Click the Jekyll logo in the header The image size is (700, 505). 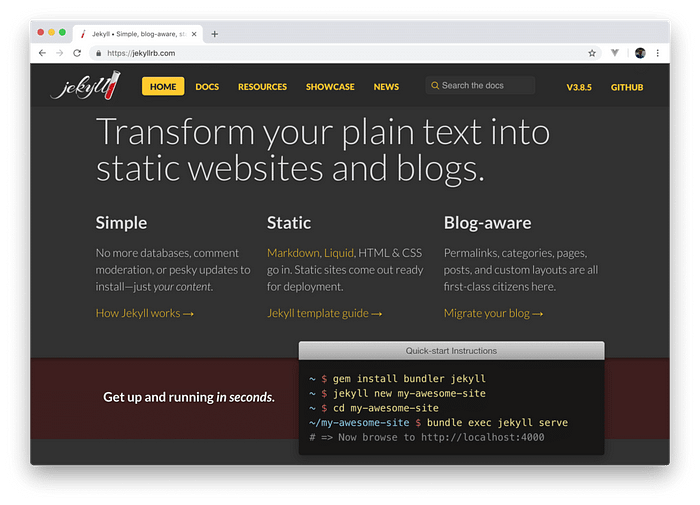coord(86,85)
